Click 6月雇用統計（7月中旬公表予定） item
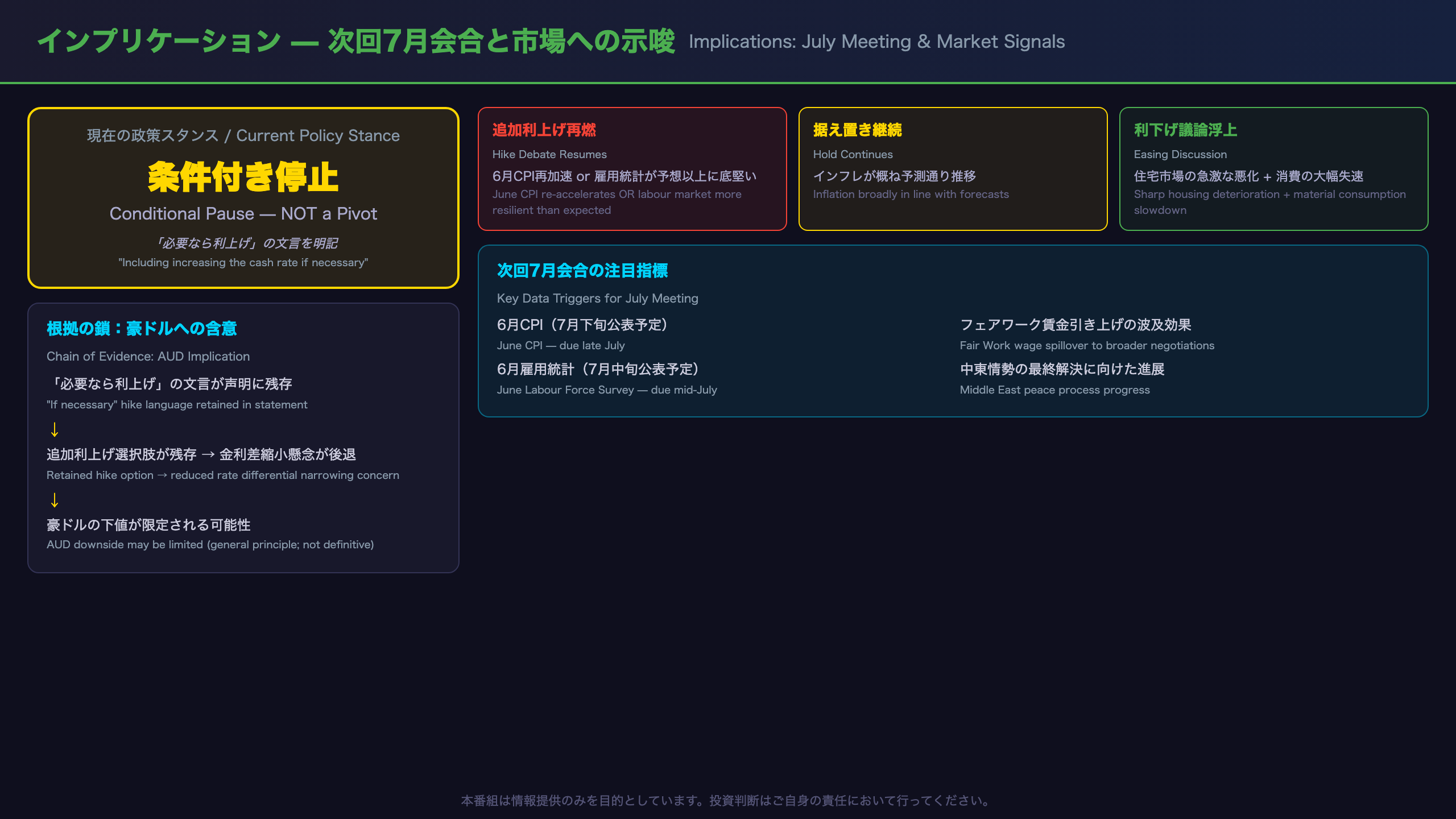Screen dimensions: 1456x819 pos(598,369)
